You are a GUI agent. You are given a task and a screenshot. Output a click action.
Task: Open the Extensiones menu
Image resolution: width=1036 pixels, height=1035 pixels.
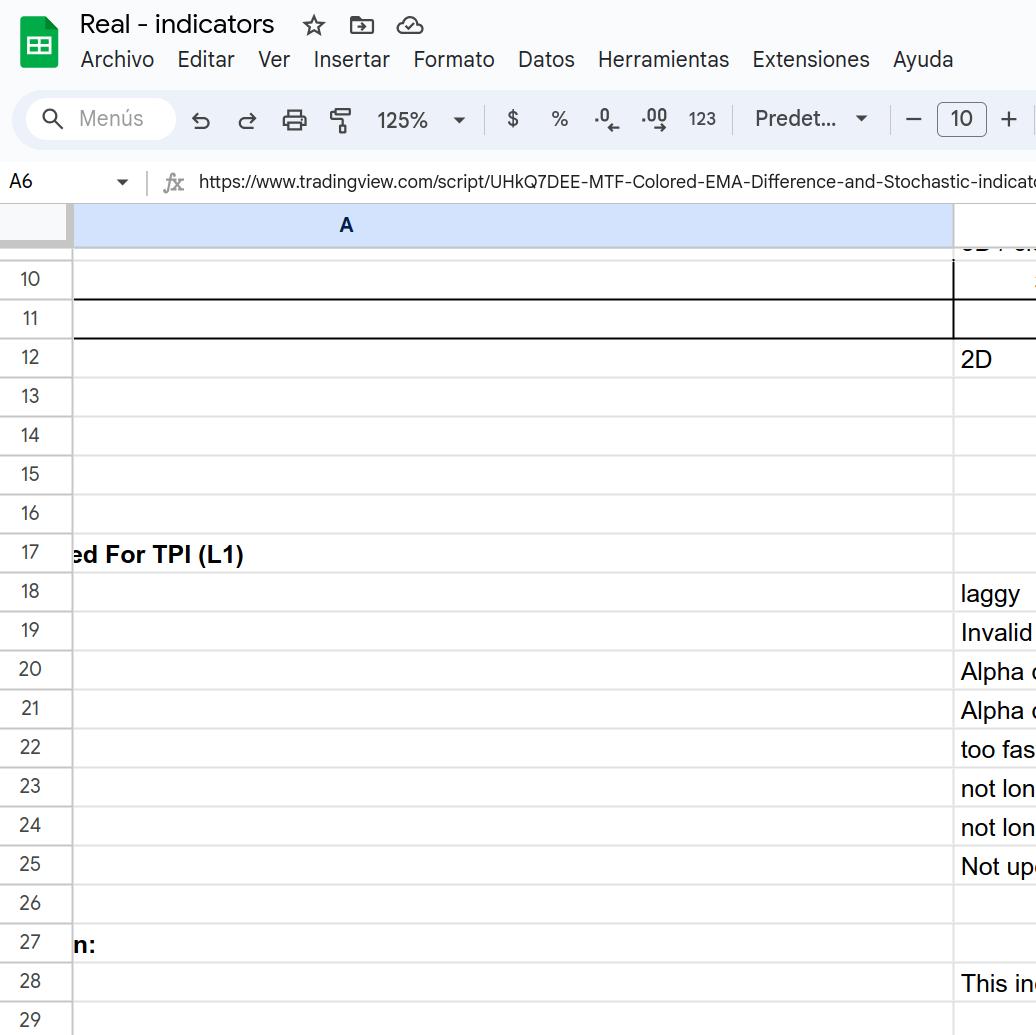810,60
